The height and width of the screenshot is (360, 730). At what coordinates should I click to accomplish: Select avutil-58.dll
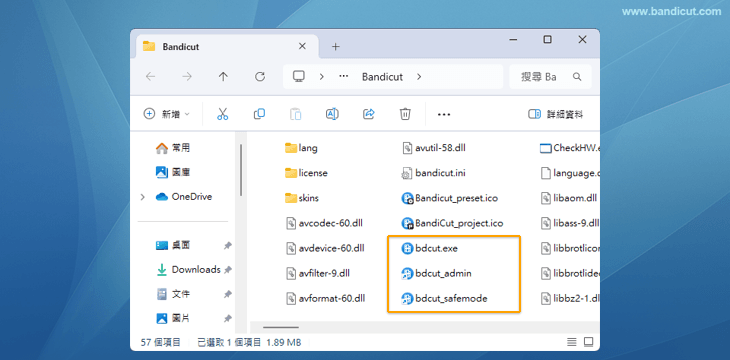[434, 148]
